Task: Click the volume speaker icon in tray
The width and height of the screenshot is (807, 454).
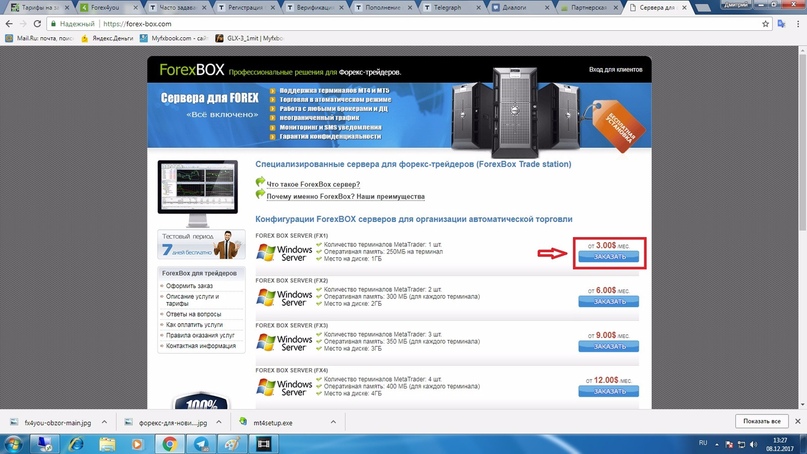Action: point(753,444)
